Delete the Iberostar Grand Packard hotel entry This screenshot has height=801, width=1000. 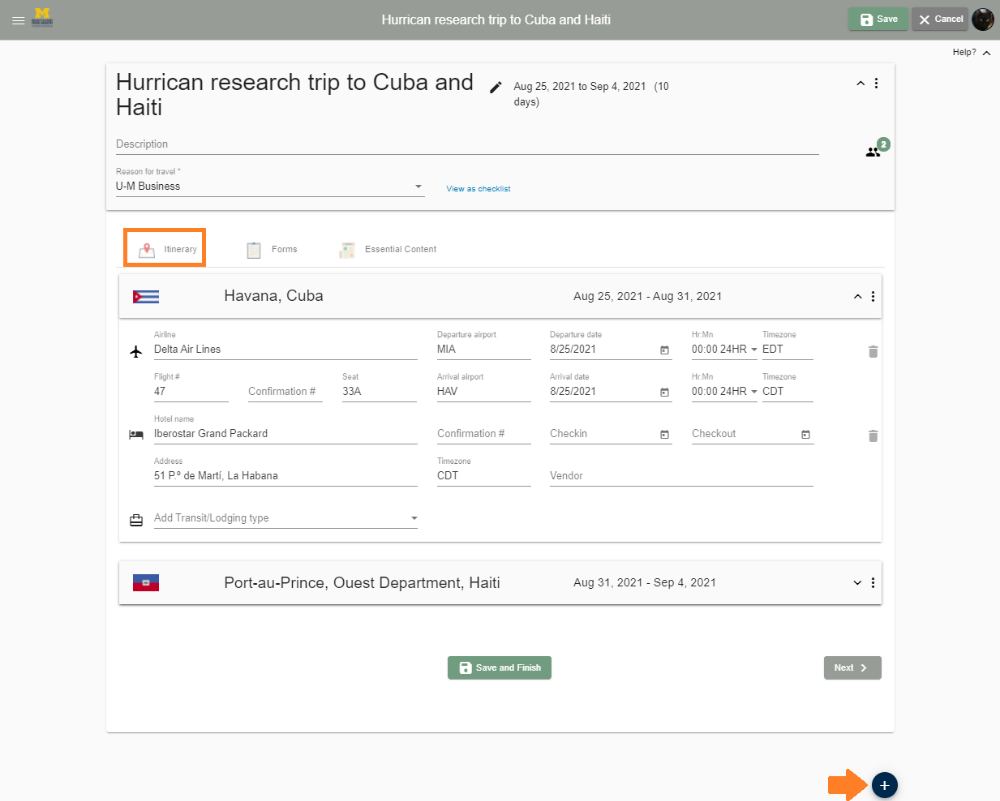(x=873, y=435)
